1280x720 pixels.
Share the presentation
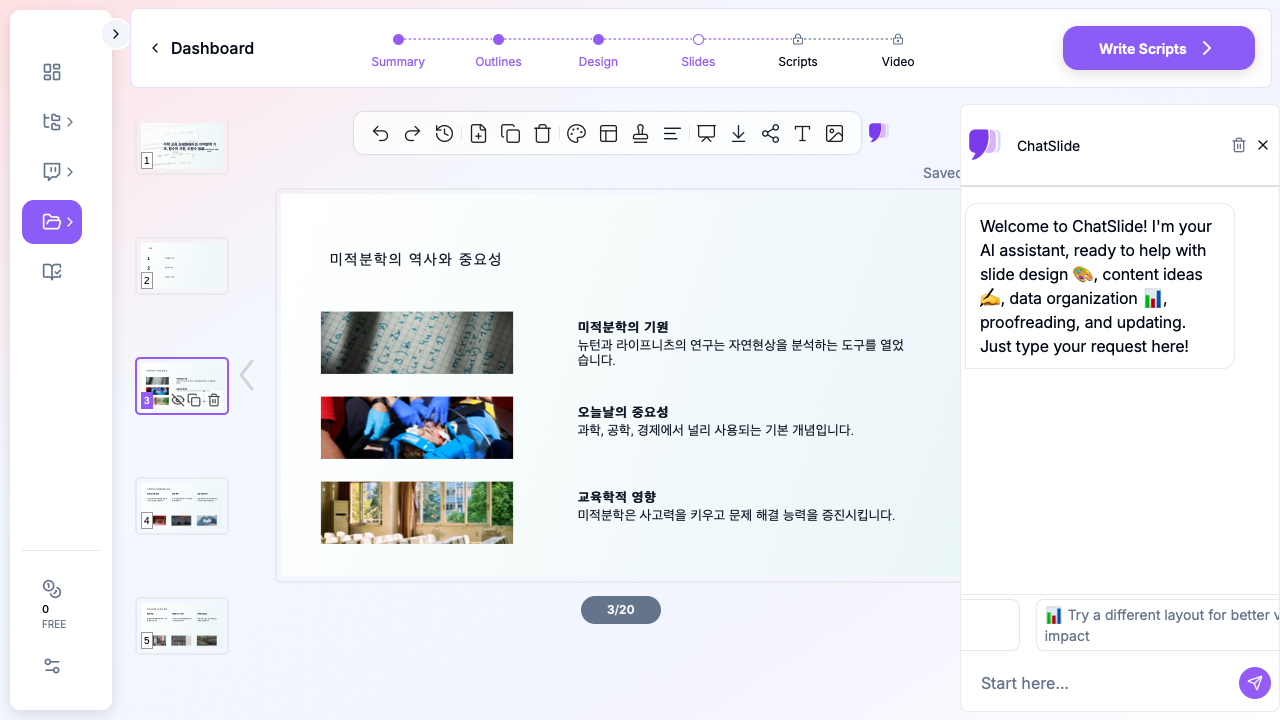pyautogui.click(x=770, y=133)
